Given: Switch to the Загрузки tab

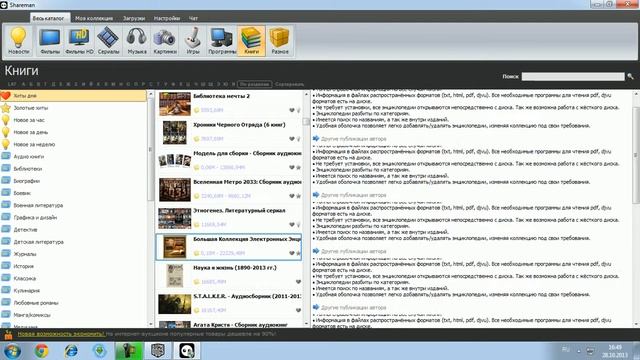Looking at the screenshot, I should [134, 18].
